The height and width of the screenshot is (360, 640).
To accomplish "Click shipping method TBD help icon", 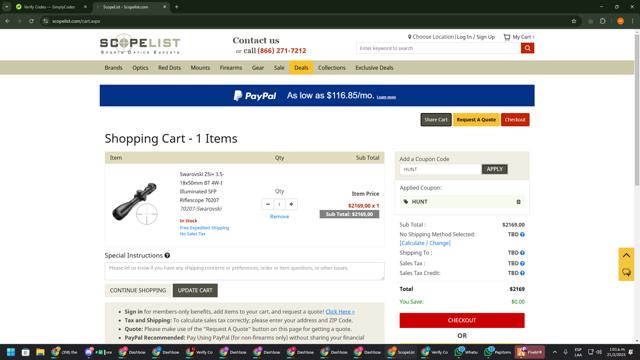I will pos(522,235).
